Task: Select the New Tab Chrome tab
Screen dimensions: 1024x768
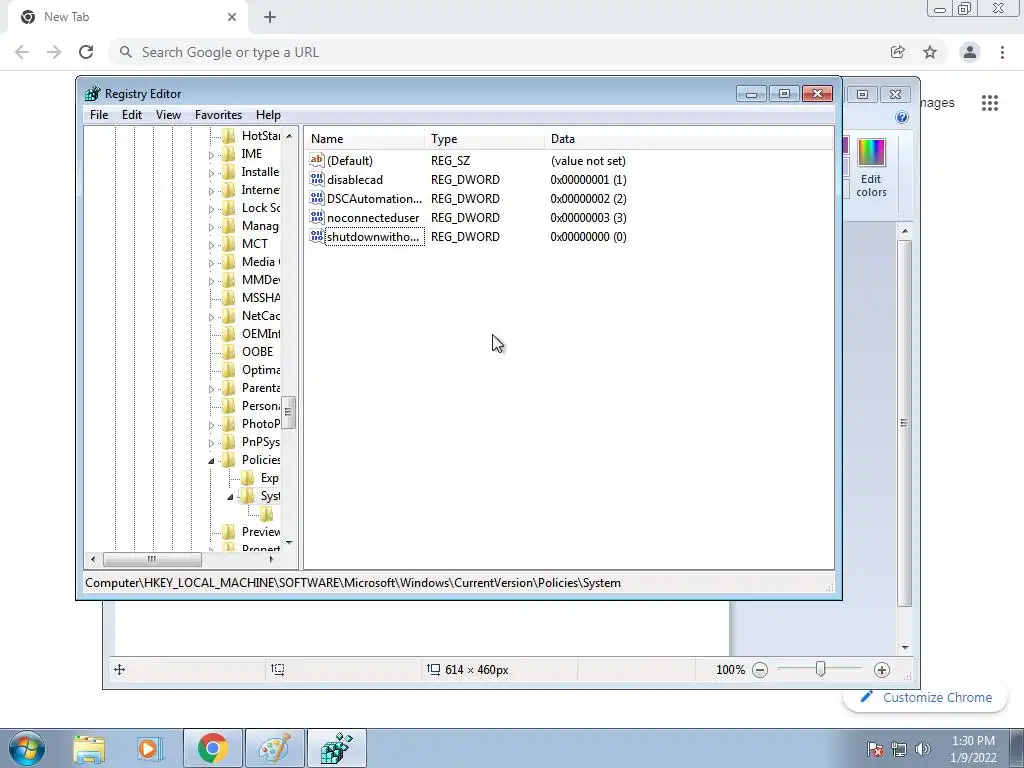Action: pos(127,17)
